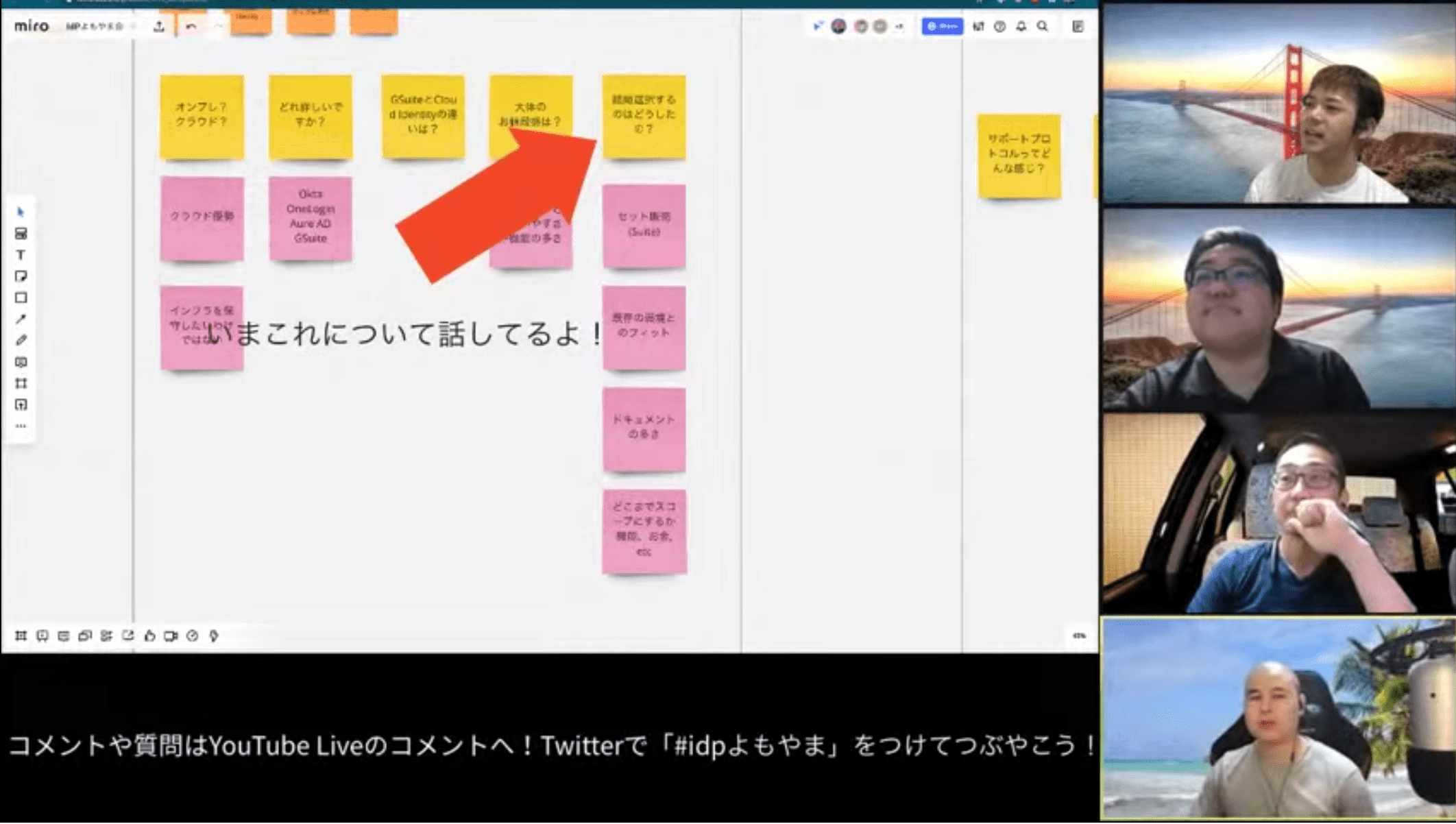Select yellow sticky 'オンプレ？クラウド？'

click(202, 117)
